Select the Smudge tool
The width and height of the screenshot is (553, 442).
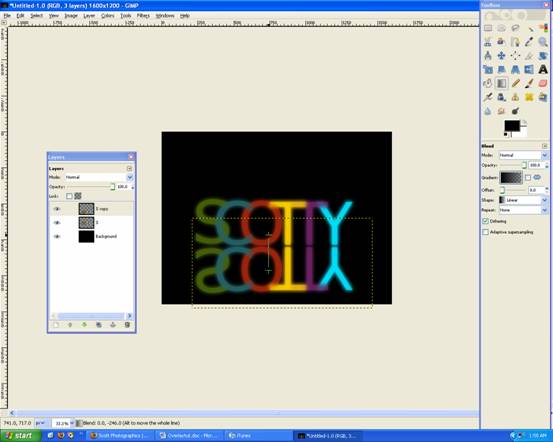502,111
